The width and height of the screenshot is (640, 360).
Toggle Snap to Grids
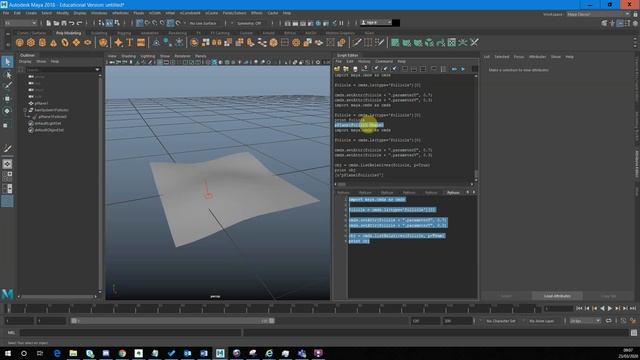tap(140, 23)
